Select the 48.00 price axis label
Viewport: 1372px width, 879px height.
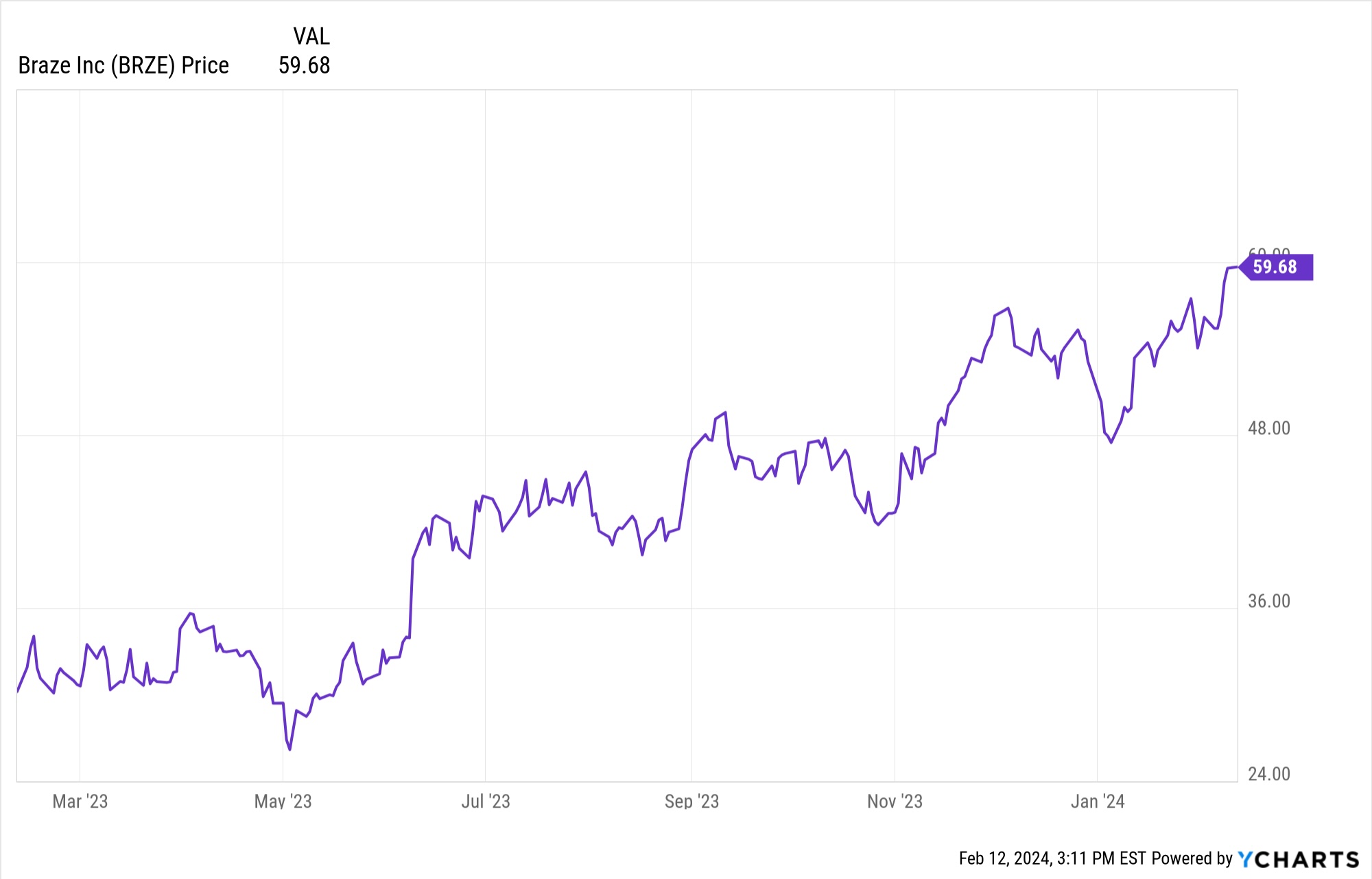[x=1268, y=428]
